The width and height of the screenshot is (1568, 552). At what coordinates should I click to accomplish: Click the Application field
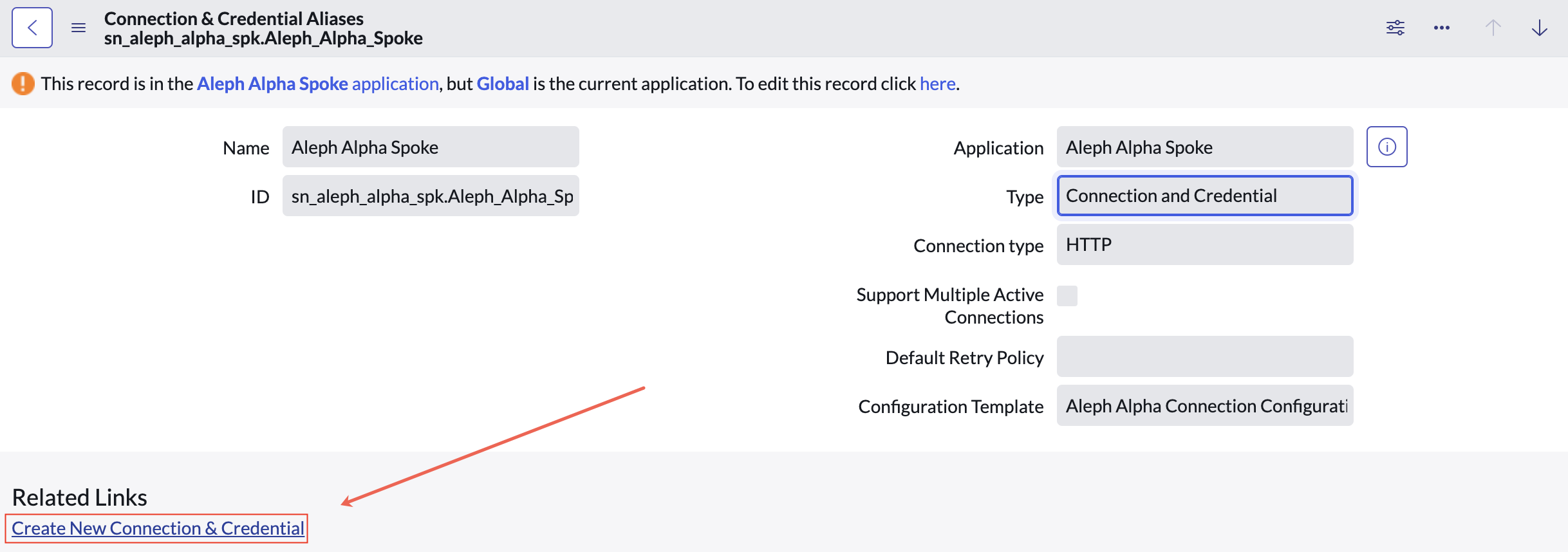[1205, 147]
